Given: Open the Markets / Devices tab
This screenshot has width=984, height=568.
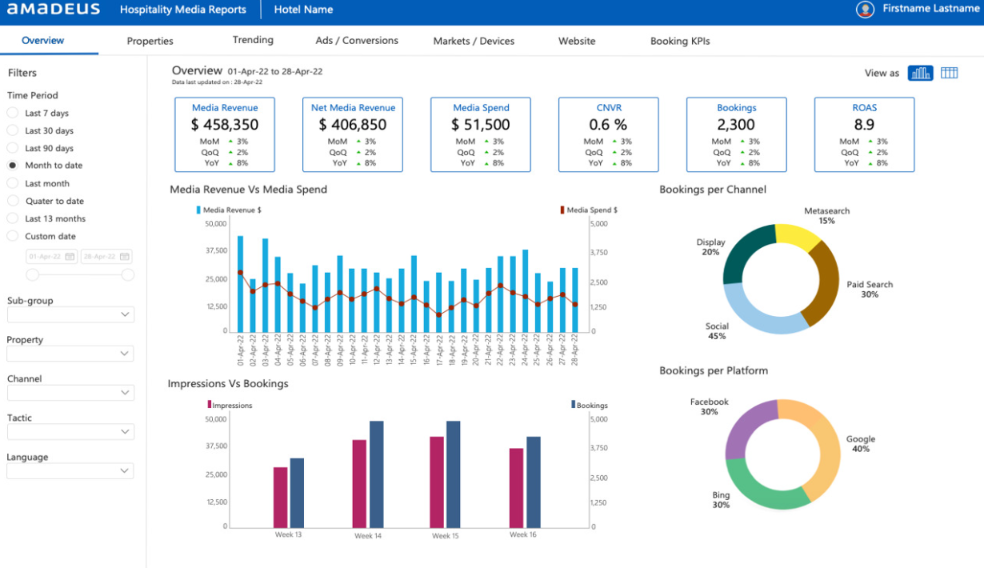Looking at the screenshot, I should coord(474,41).
